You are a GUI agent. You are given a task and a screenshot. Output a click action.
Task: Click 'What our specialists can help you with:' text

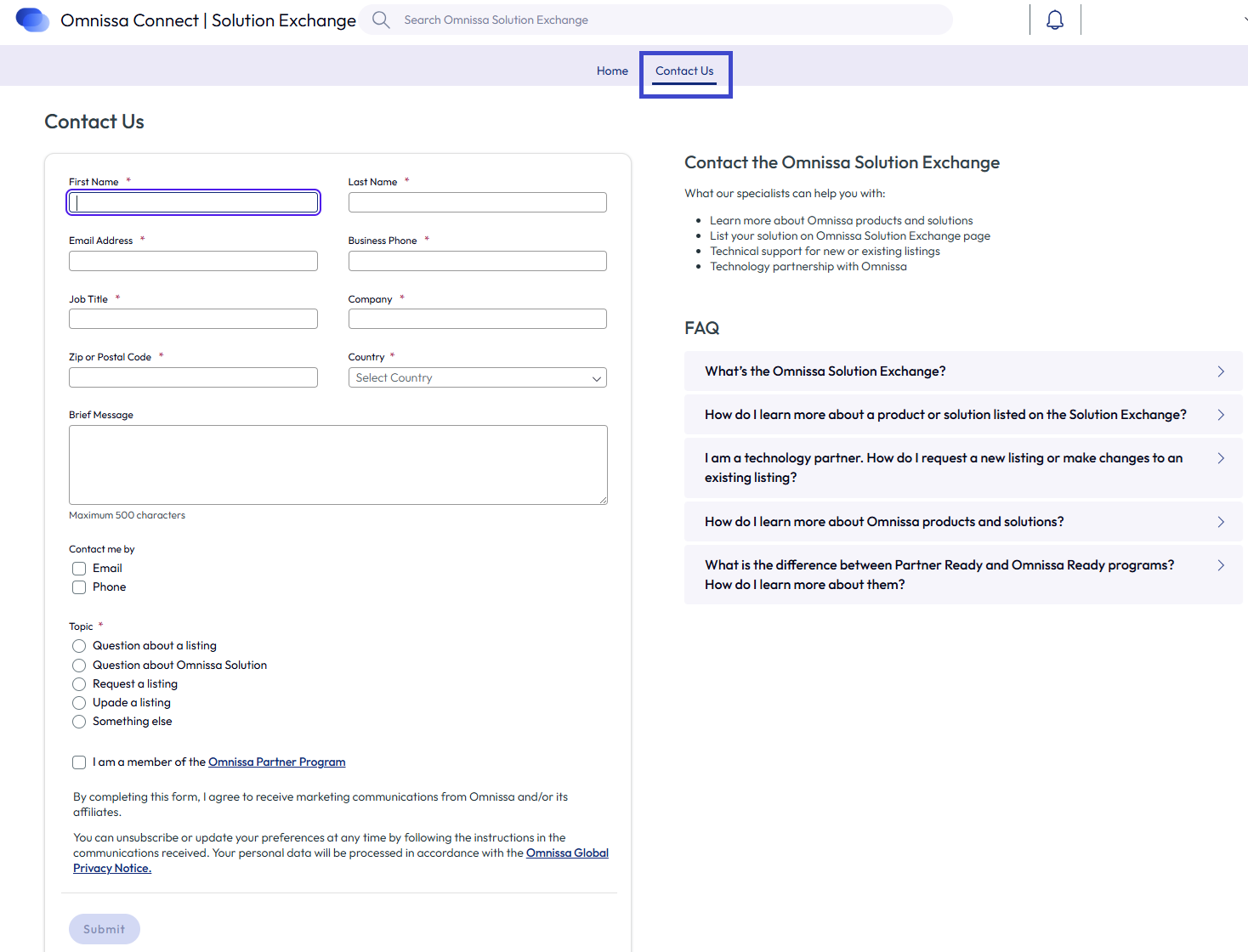coord(785,194)
